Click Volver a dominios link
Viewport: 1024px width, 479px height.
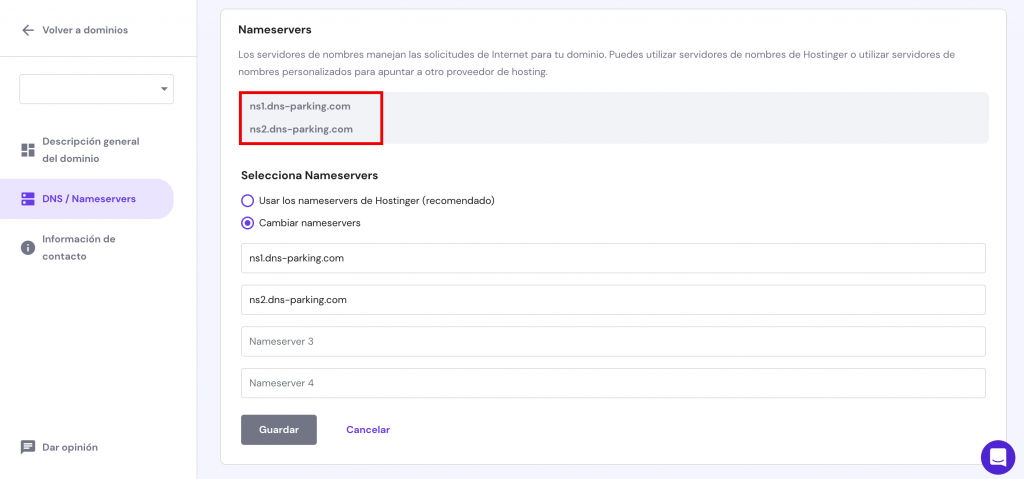coord(85,30)
